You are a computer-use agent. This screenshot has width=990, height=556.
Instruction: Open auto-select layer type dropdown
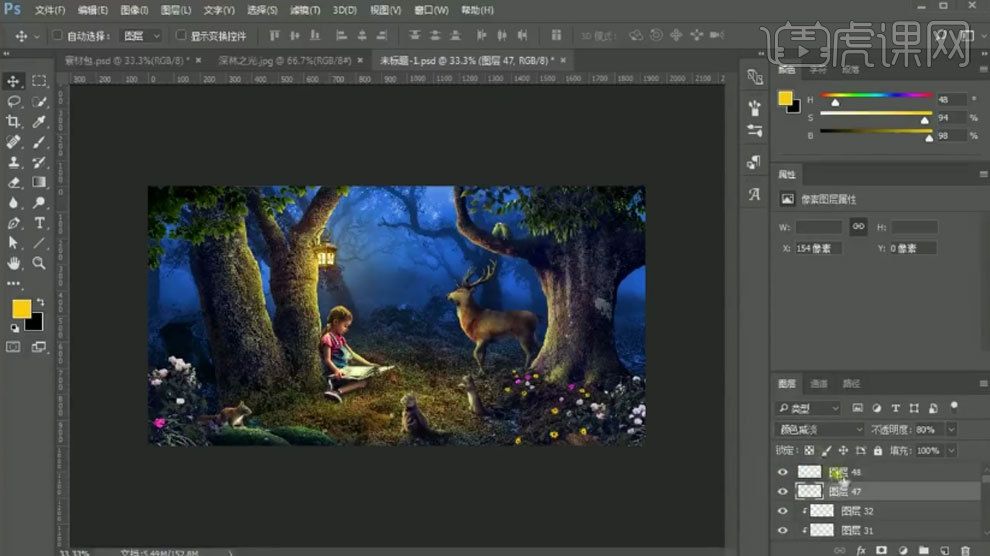click(141, 36)
